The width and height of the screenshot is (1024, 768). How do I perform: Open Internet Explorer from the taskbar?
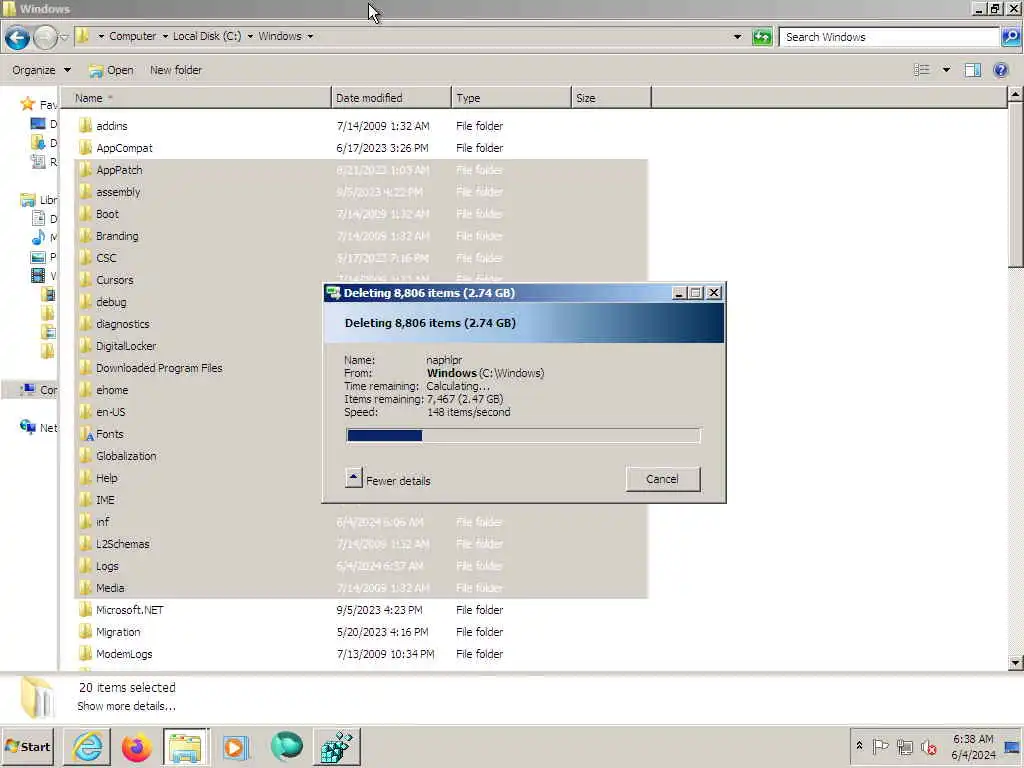tap(88, 746)
